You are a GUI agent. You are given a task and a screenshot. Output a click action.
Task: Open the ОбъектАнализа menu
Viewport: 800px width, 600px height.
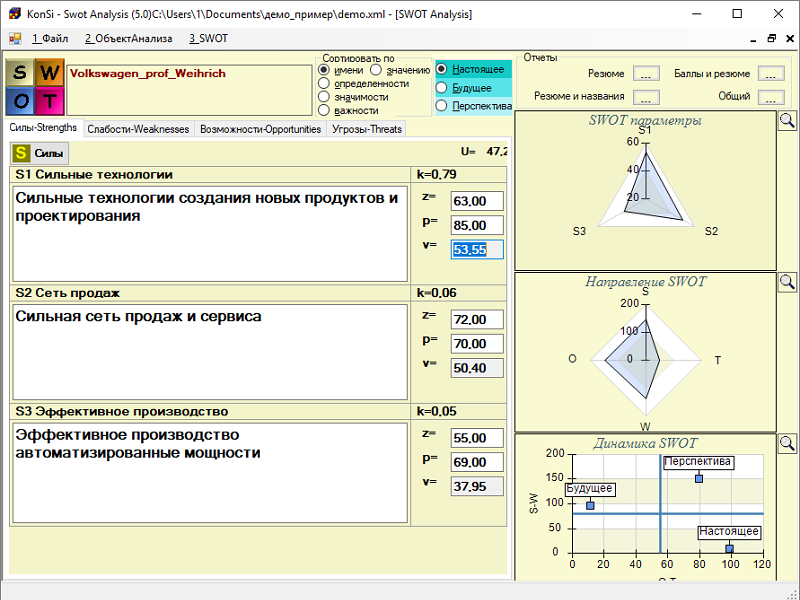[x=128, y=38]
